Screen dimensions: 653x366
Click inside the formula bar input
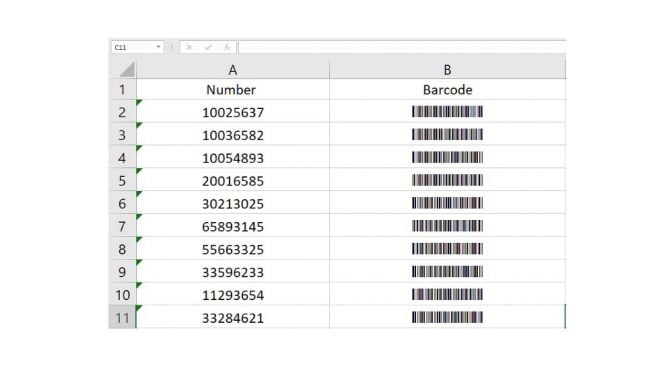point(402,47)
